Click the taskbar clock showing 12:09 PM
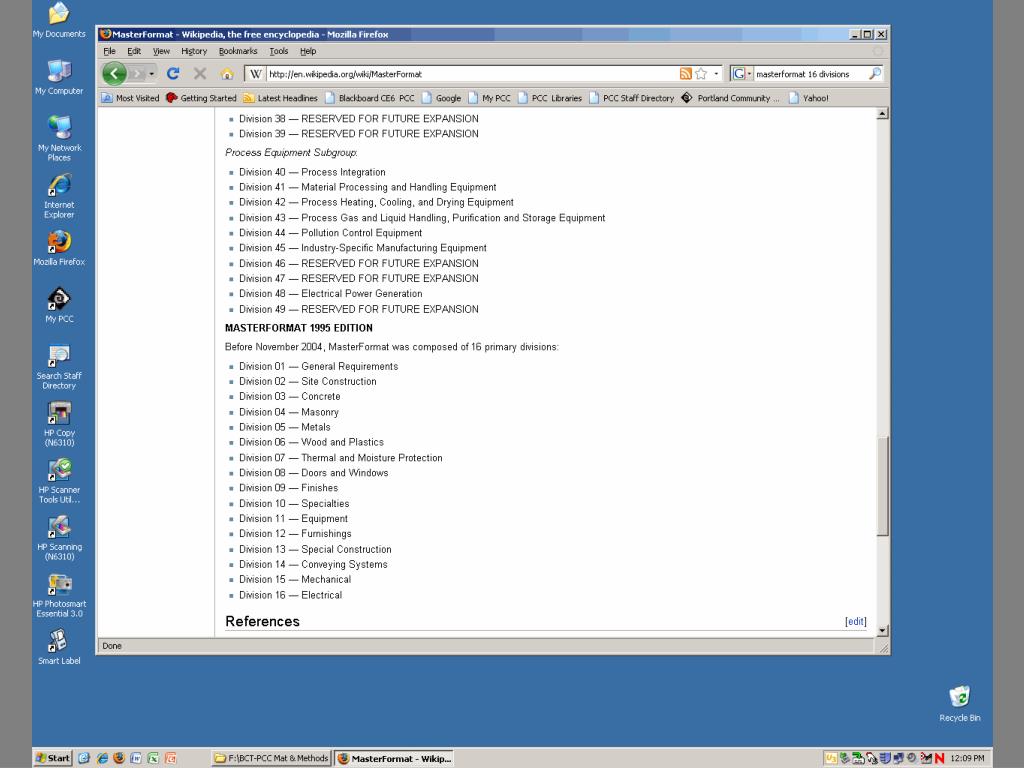The width and height of the screenshot is (1024, 768). pyautogui.click(x=967, y=758)
